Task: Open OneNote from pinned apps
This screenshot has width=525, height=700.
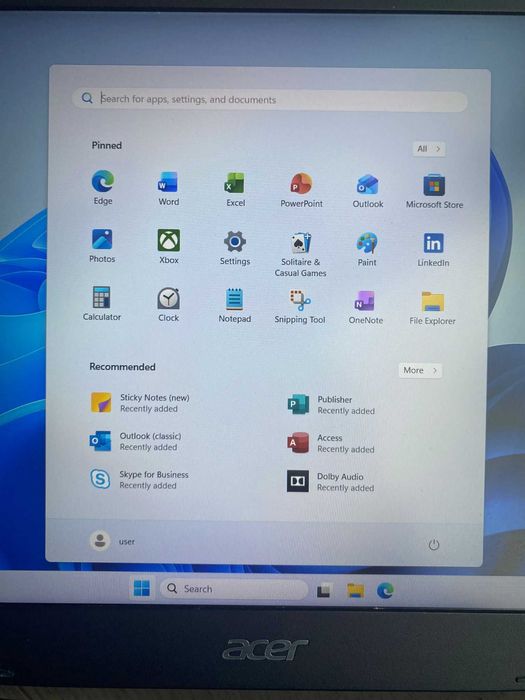Action: 366,307
